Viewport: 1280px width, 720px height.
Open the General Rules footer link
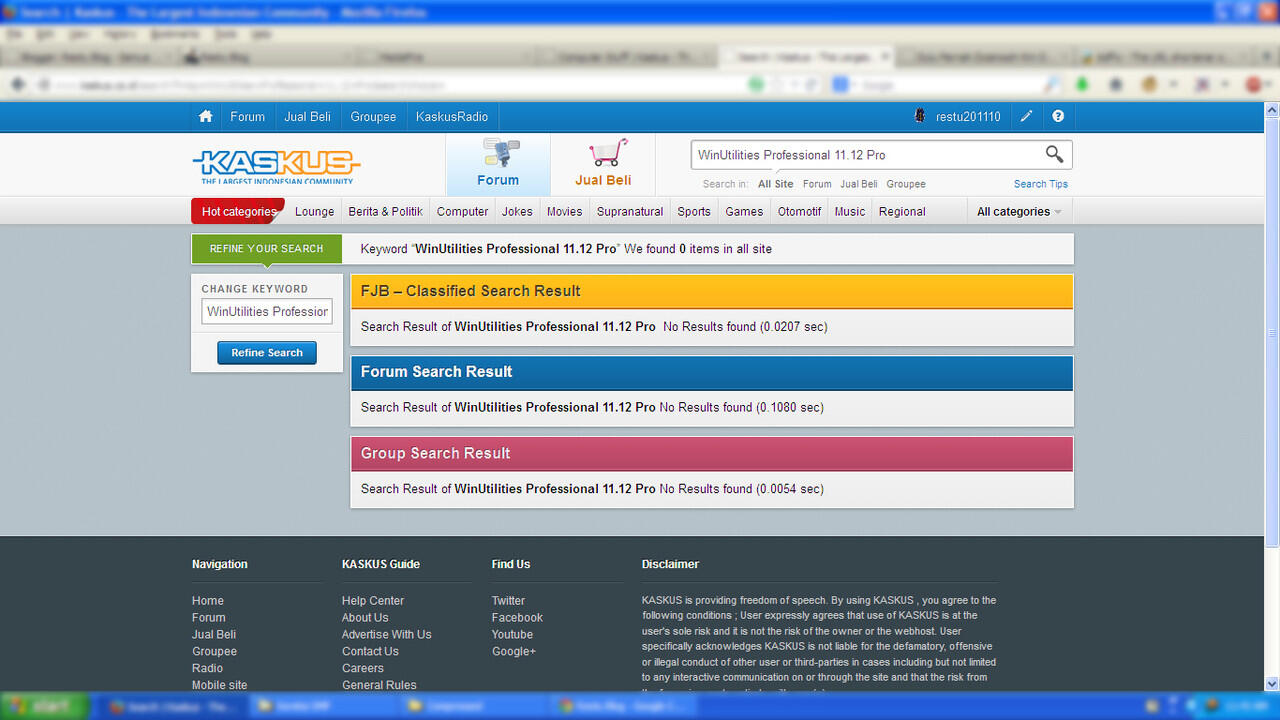tap(379, 685)
